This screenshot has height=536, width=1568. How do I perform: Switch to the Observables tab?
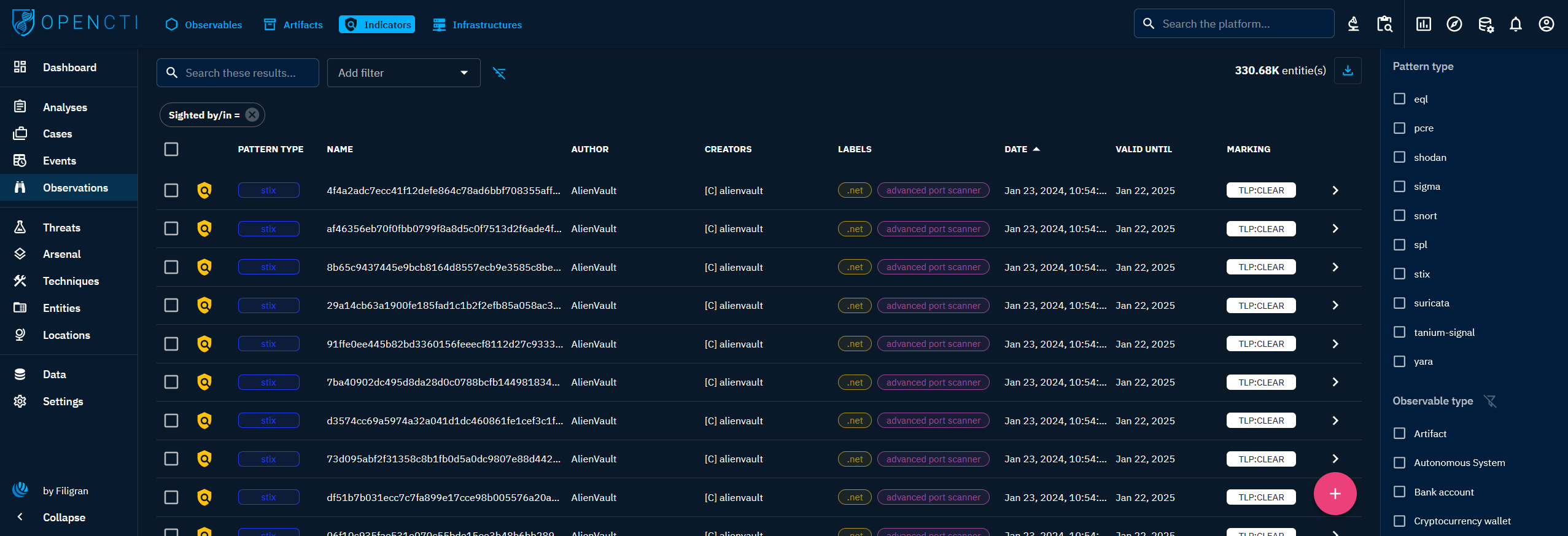pos(204,25)
